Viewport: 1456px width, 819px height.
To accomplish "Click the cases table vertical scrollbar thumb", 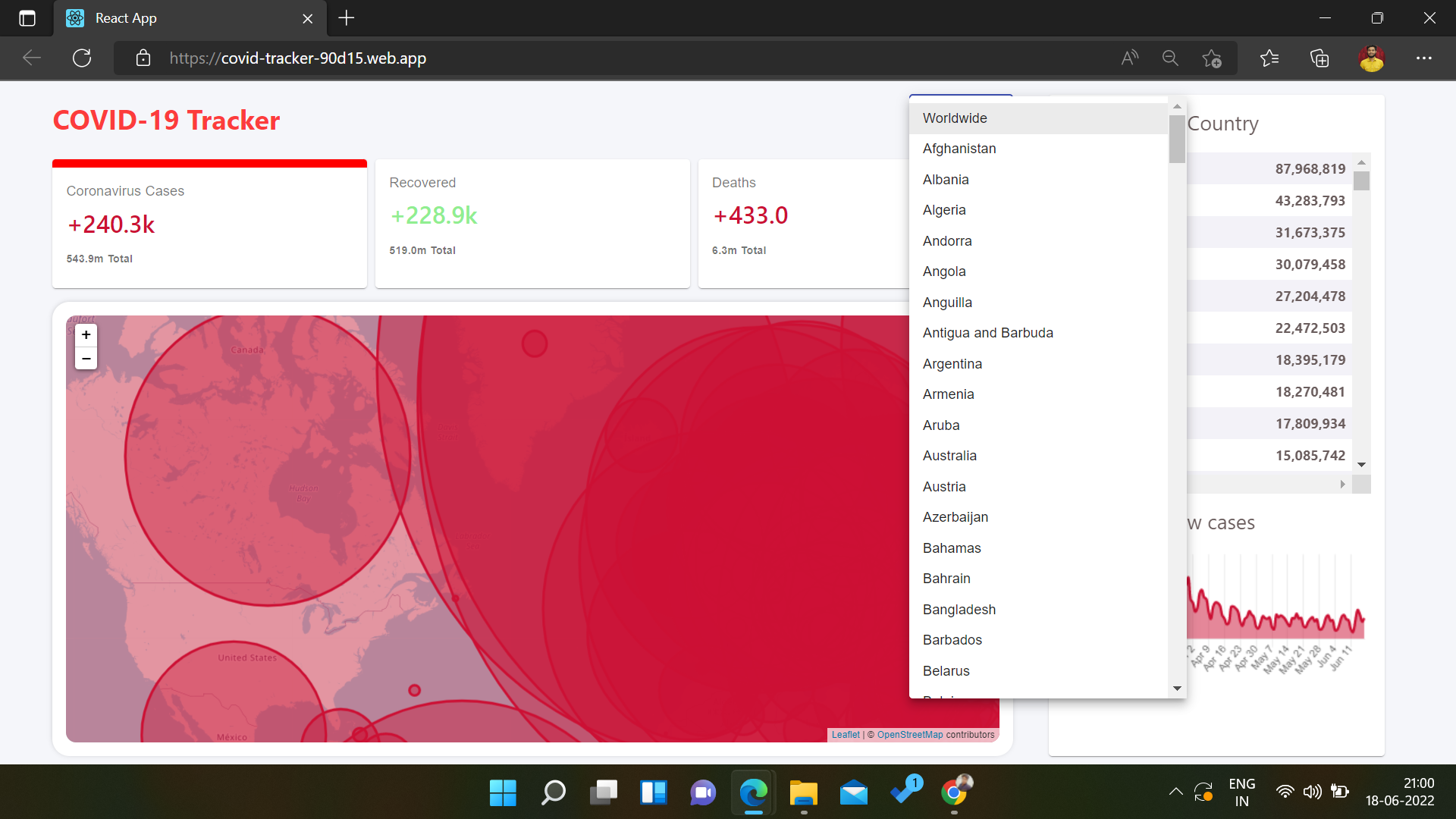I will click(x=1361, y=180).
